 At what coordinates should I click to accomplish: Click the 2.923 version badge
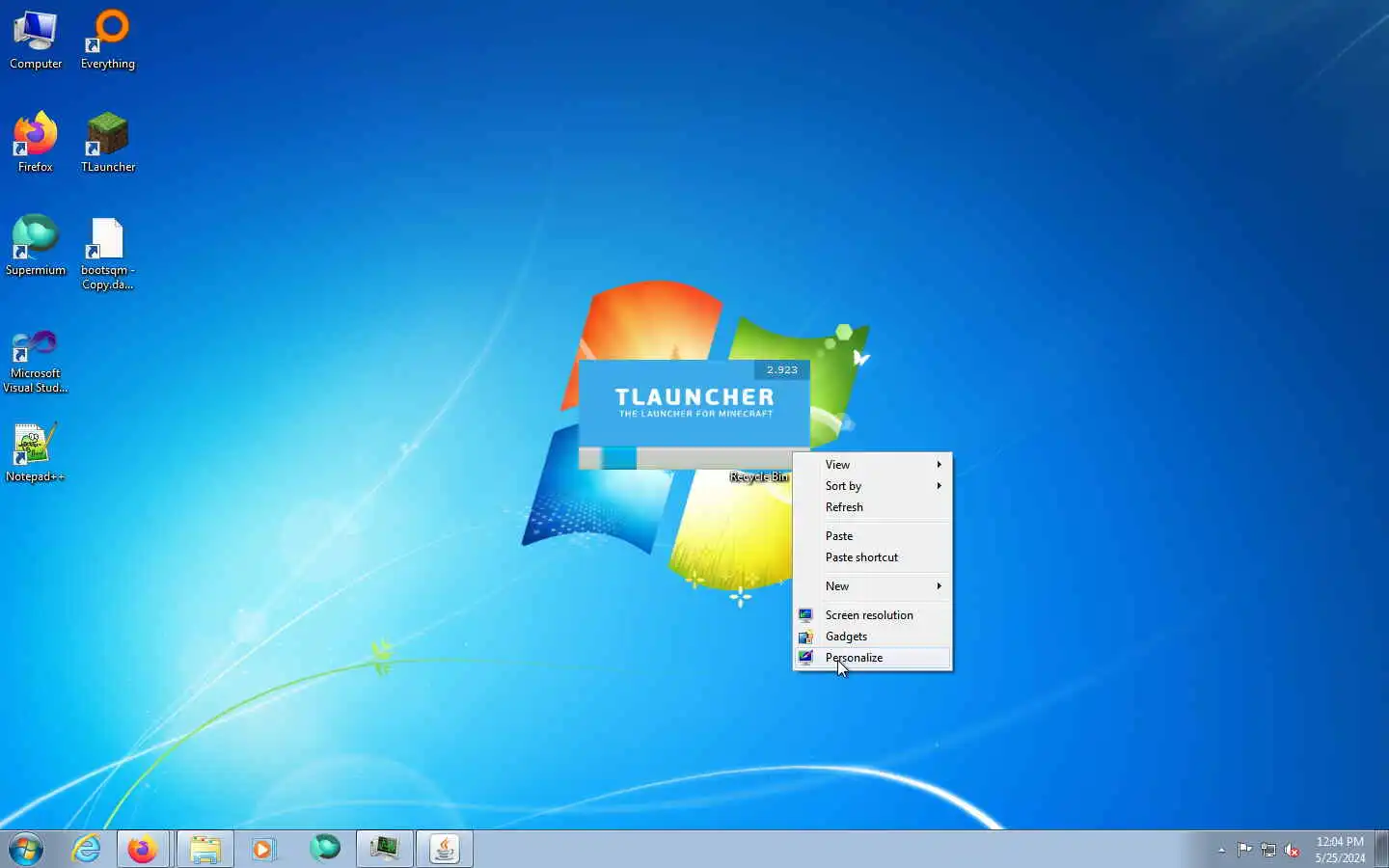pyautogui.click(x=781, y=370)
